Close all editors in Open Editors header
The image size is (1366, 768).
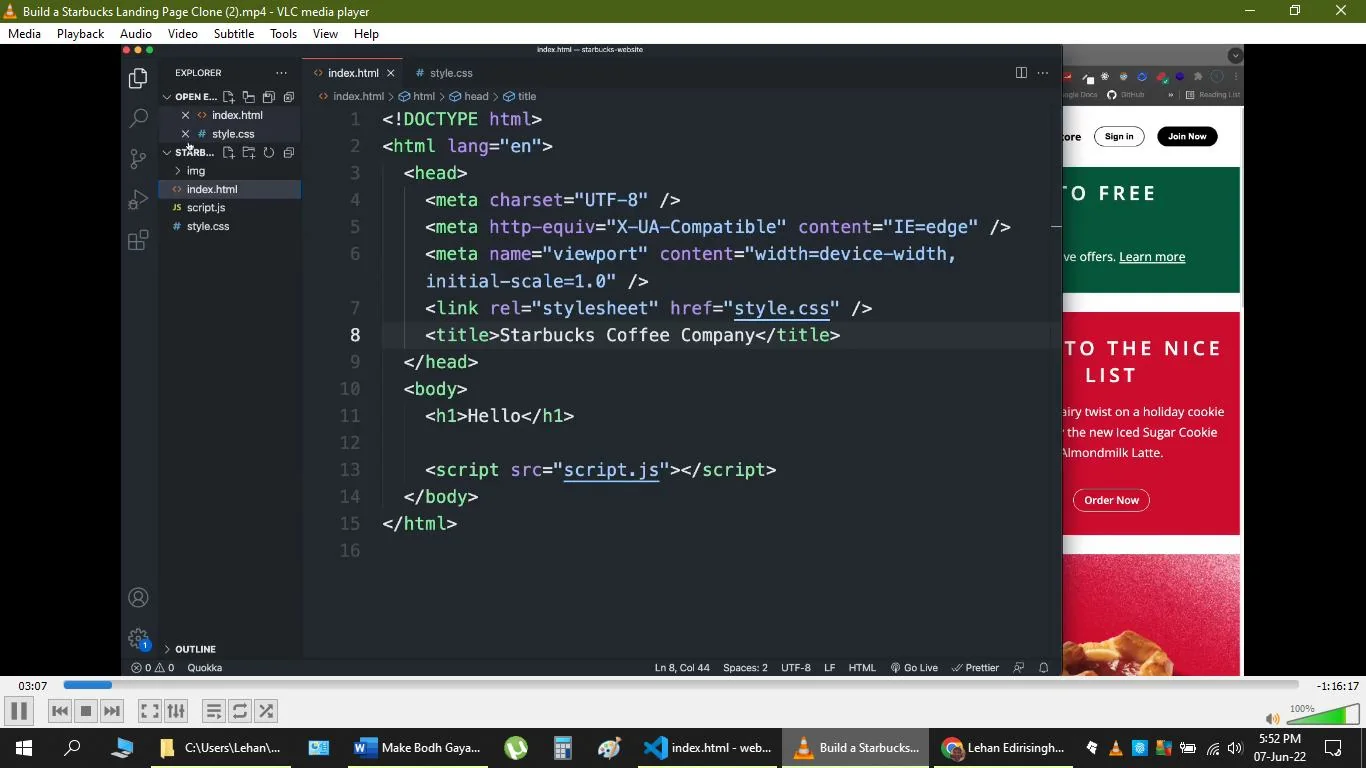point(288,97)
